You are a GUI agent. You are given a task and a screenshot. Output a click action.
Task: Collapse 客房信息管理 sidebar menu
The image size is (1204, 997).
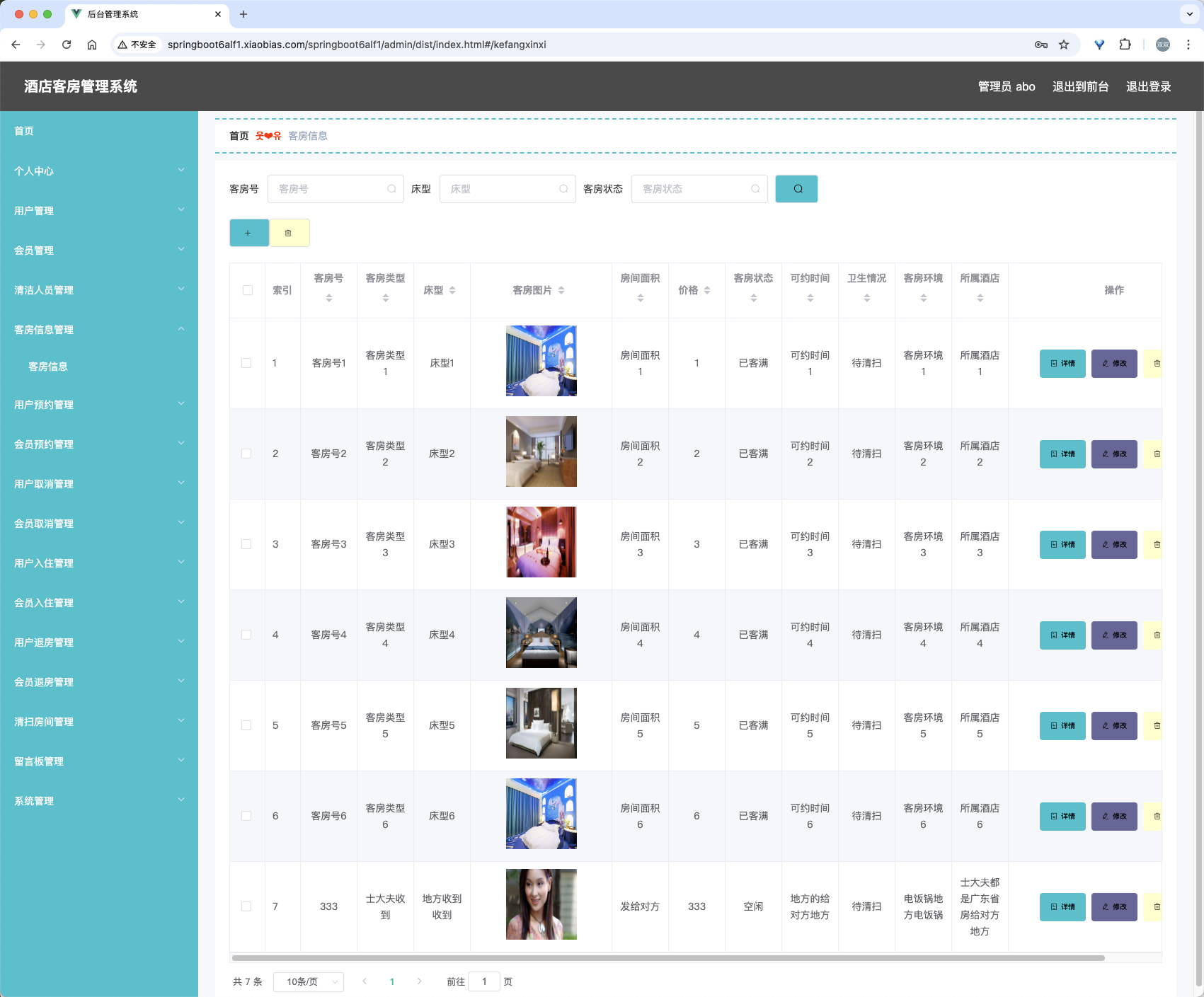[x=99, y=330]
